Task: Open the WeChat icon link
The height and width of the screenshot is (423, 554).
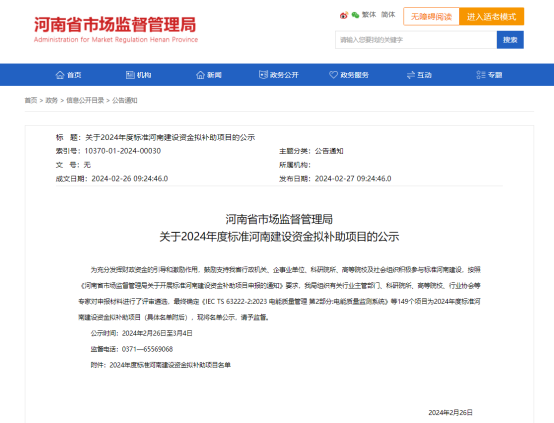Action: (x=355, y=15)
